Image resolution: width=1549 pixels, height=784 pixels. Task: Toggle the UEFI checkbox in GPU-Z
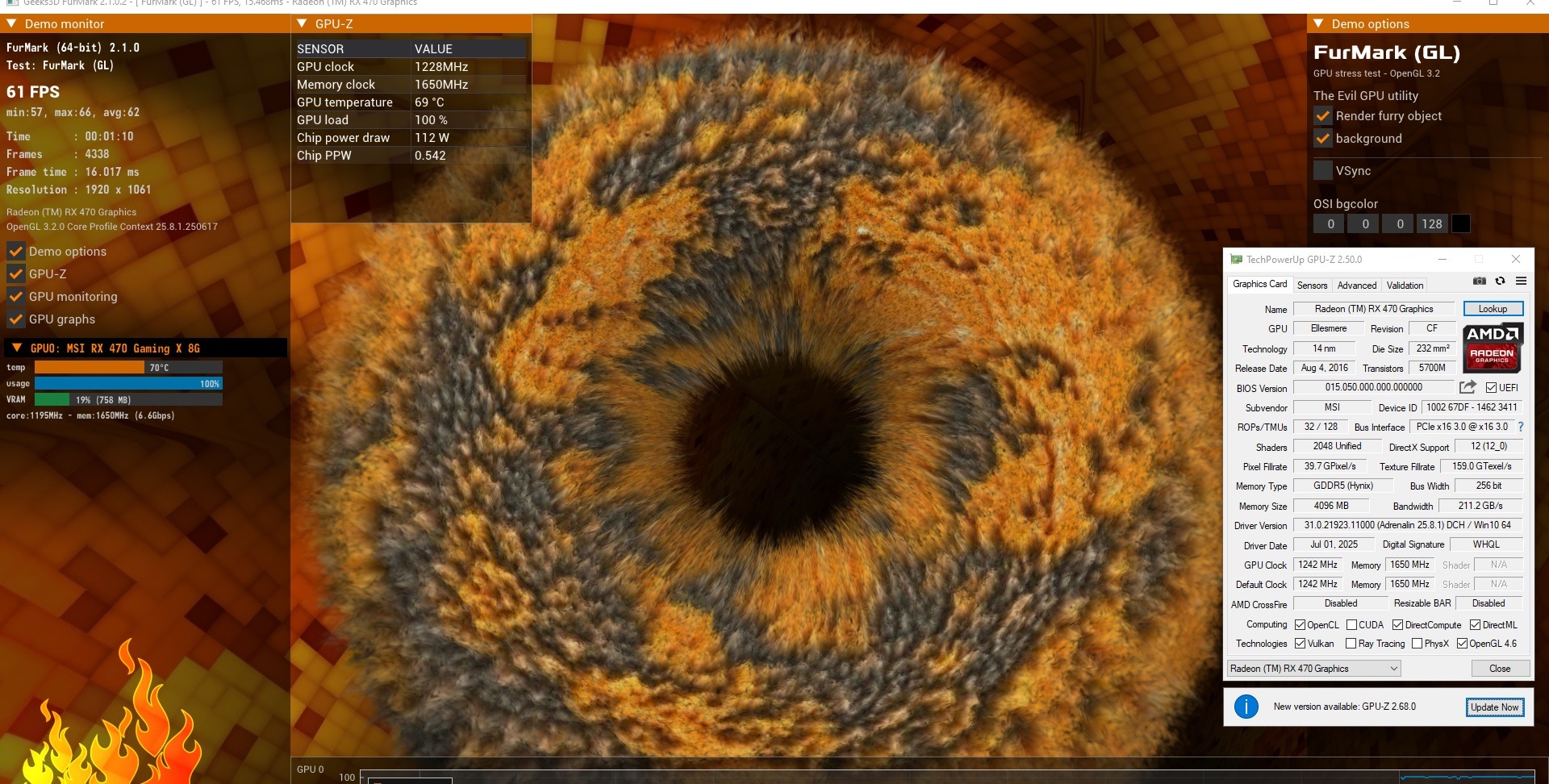(1491, 388)
